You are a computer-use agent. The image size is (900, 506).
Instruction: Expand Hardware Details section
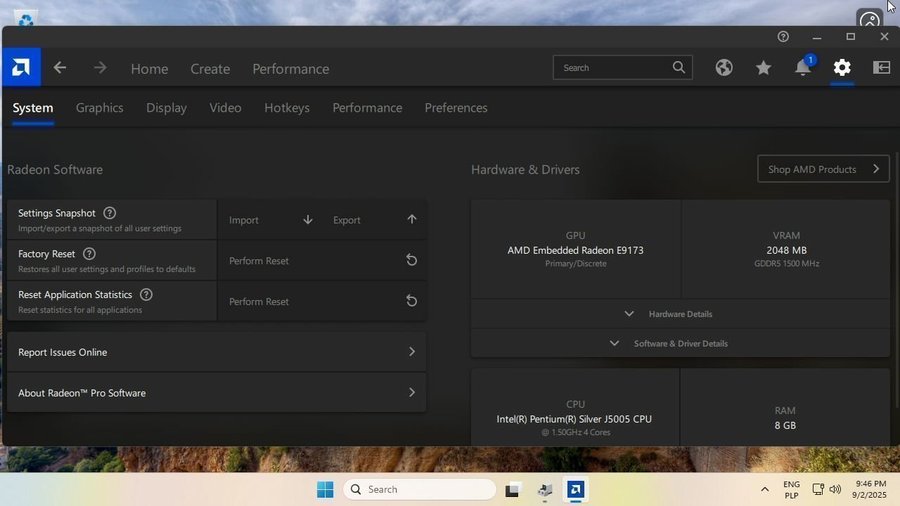(680, 314)
